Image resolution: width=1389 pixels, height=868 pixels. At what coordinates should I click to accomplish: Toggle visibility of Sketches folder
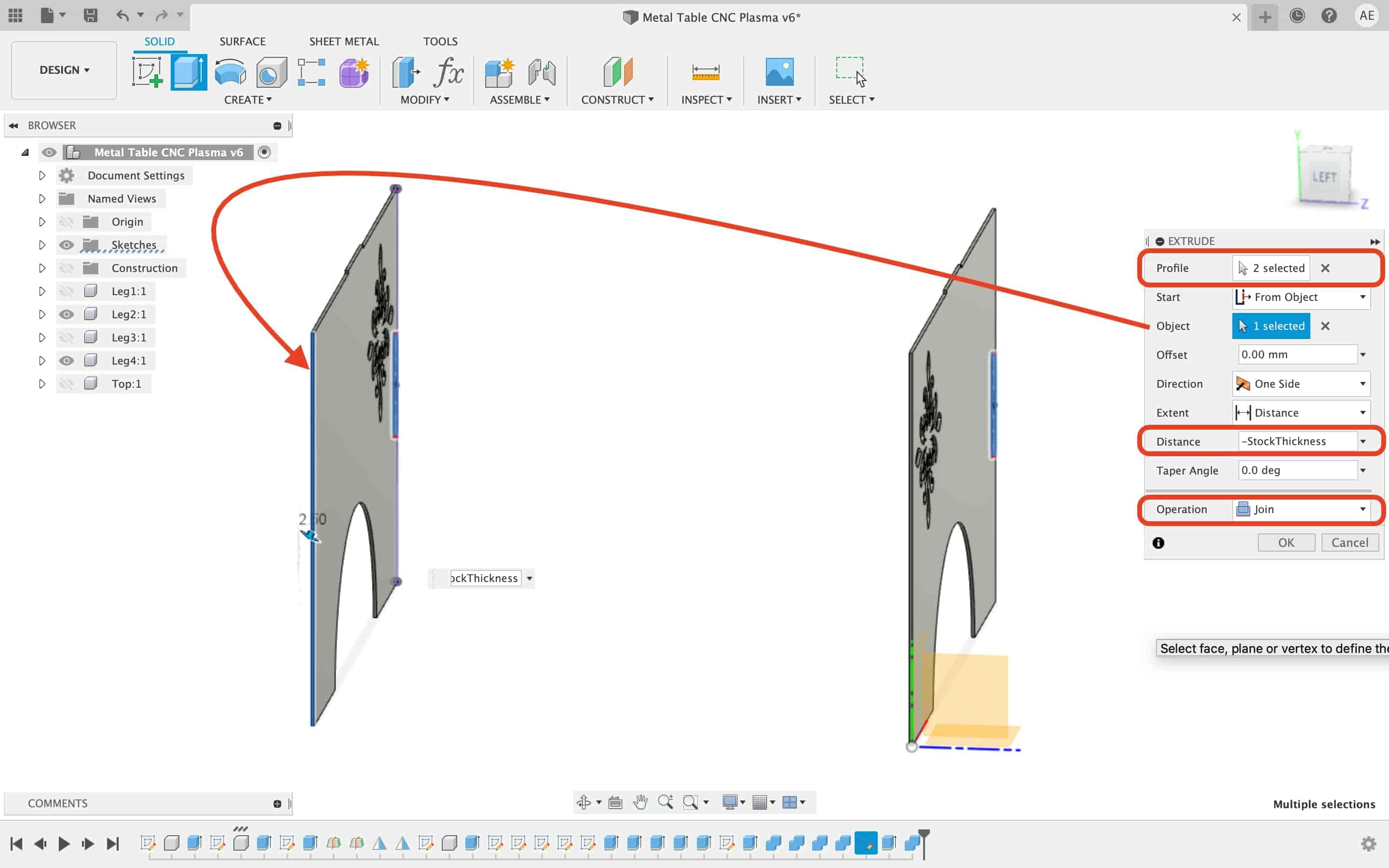click(67, 245)
